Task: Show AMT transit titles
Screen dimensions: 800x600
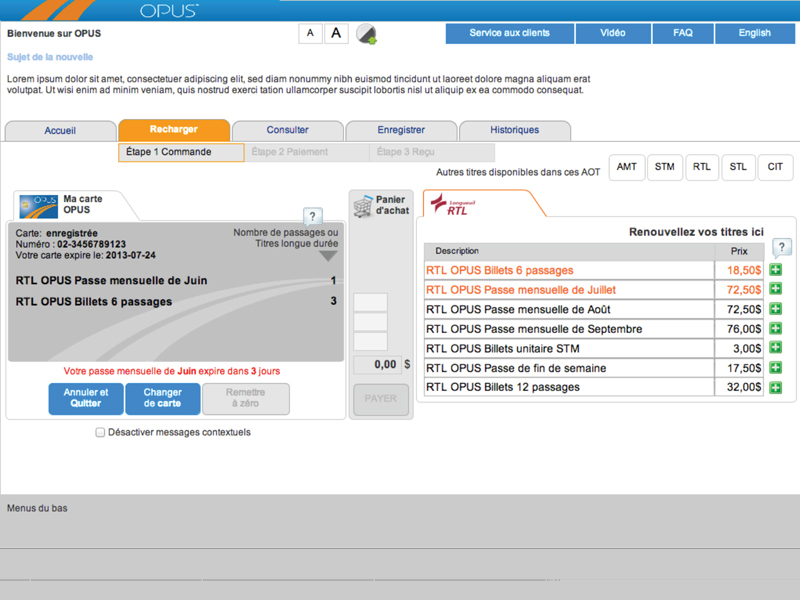Action: [627, 167]
